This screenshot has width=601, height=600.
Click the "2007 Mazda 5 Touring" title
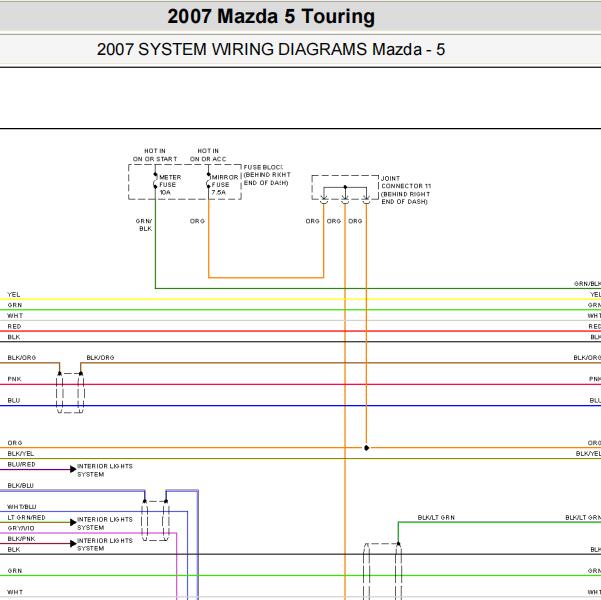click(271, 17)
